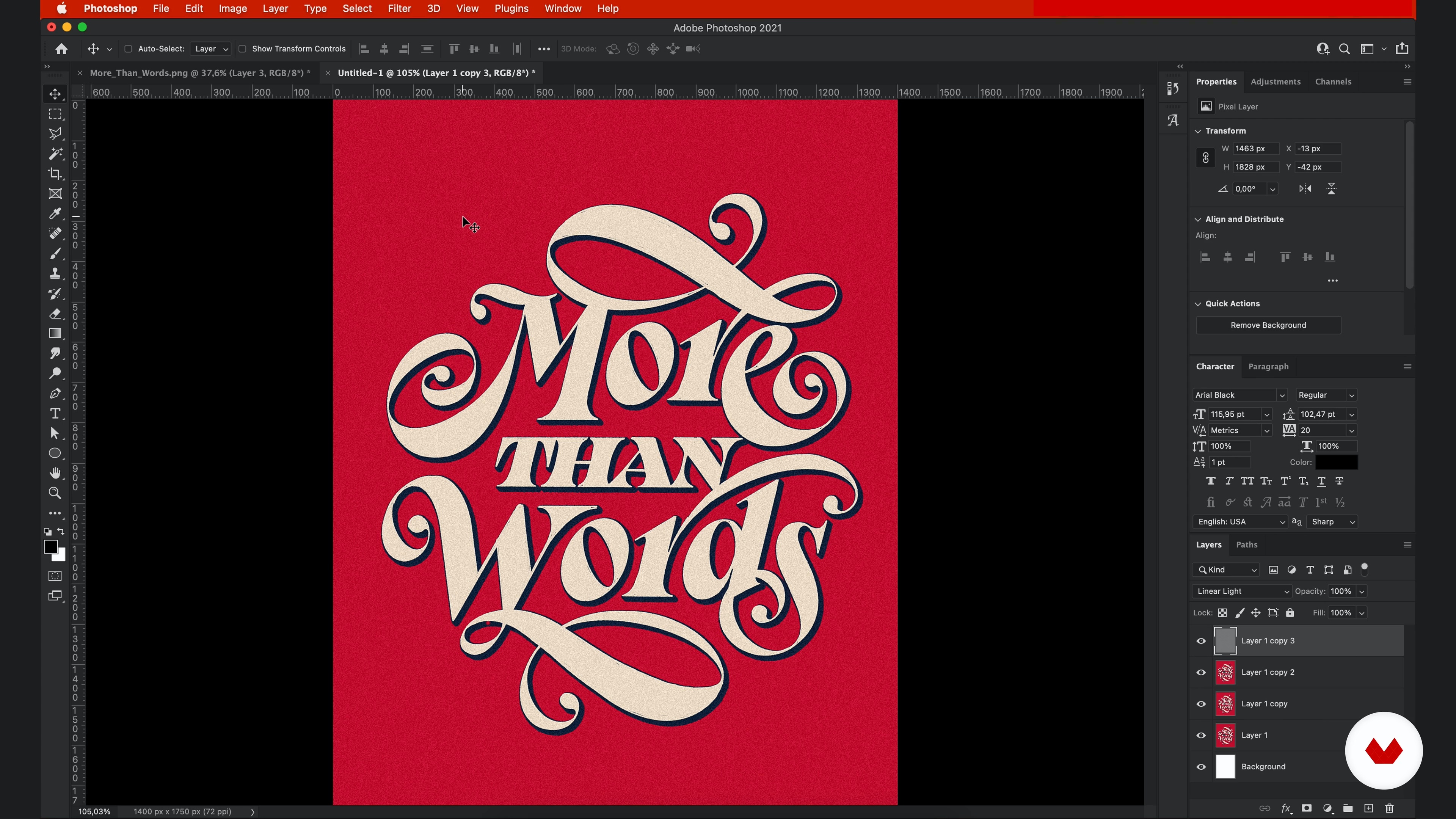Enable the Auto-Select checkbox
This screenshot has width=1456, height=819.
coord(128,49)
